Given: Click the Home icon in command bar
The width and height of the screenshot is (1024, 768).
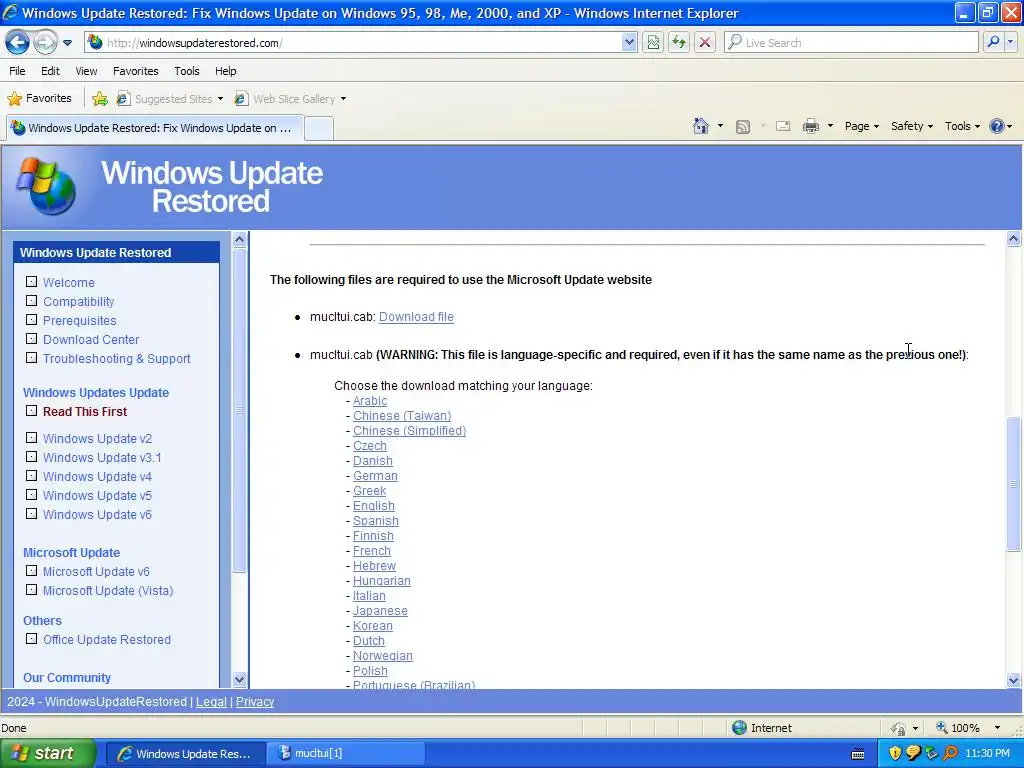Looking at the screenshot, I should pos(701,126).
